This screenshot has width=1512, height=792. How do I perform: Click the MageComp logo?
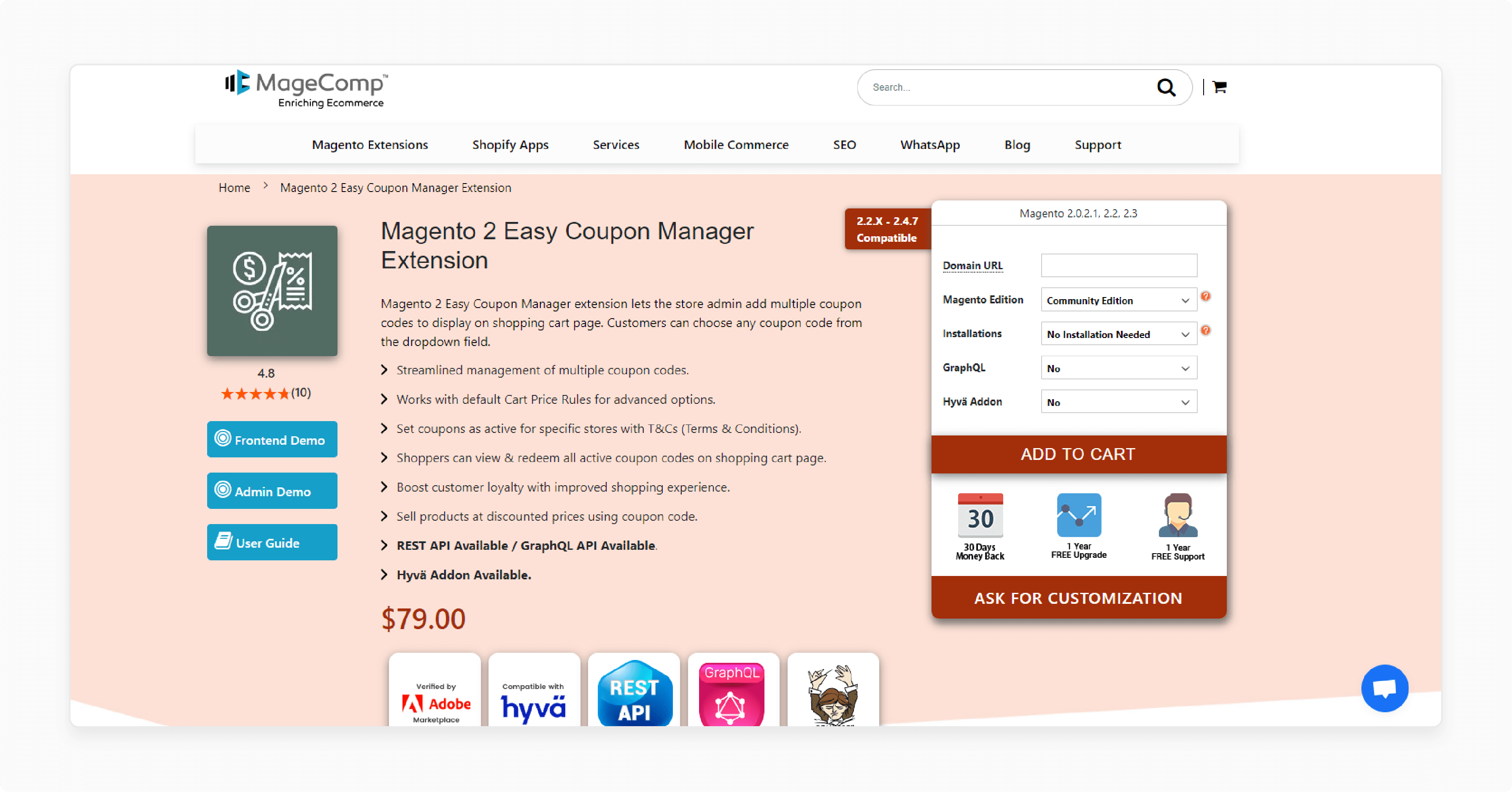(x=306, y=89)
